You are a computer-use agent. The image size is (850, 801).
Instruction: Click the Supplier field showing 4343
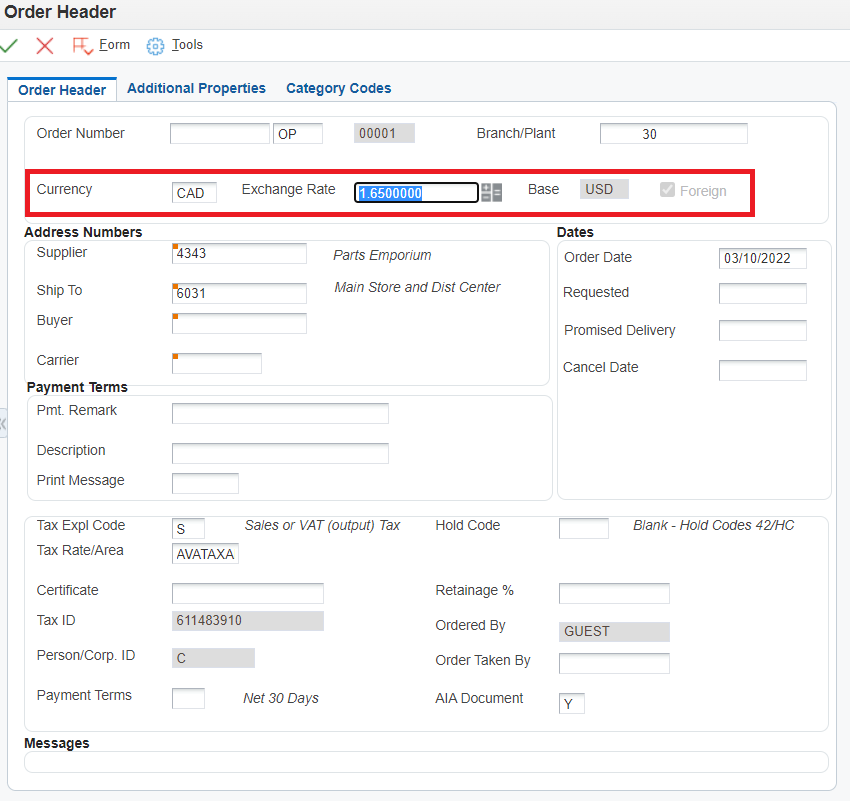pyautogui.click(x=239, y=253)
